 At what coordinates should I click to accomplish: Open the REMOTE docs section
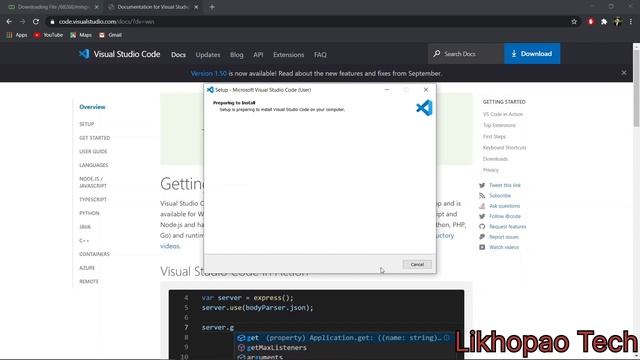[x=89, y=282]
